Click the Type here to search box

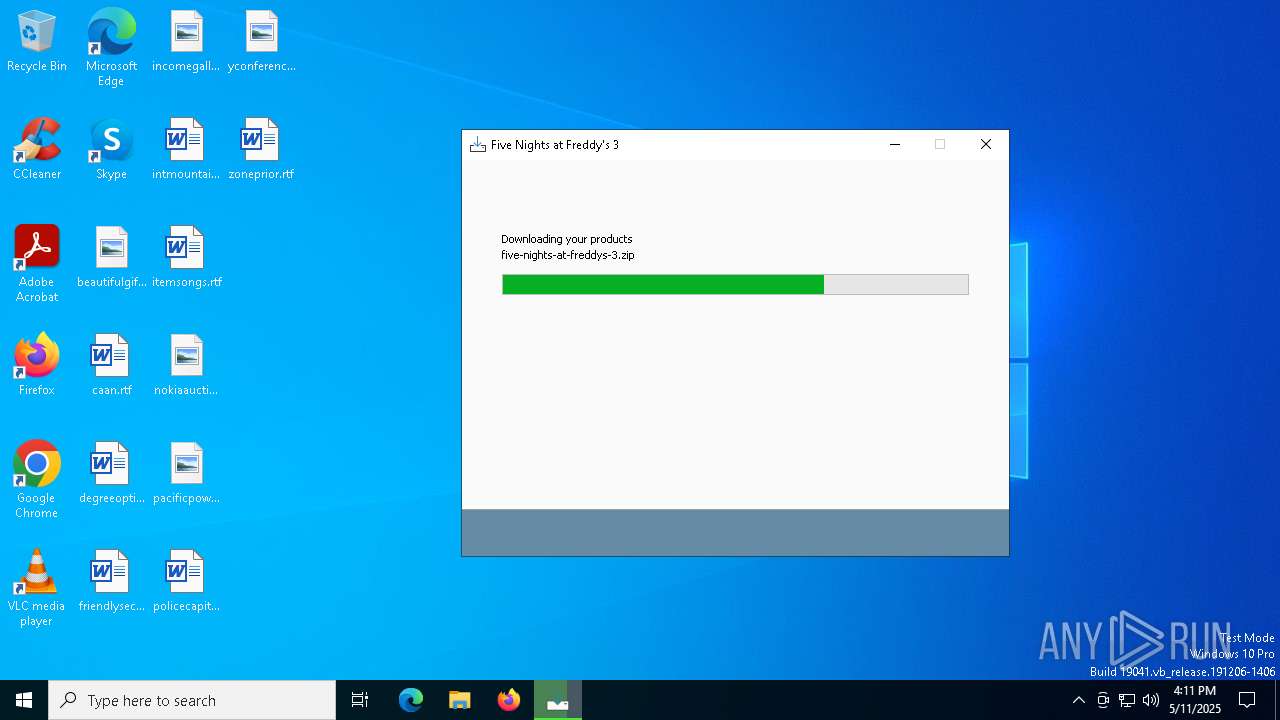click(192, 700)
